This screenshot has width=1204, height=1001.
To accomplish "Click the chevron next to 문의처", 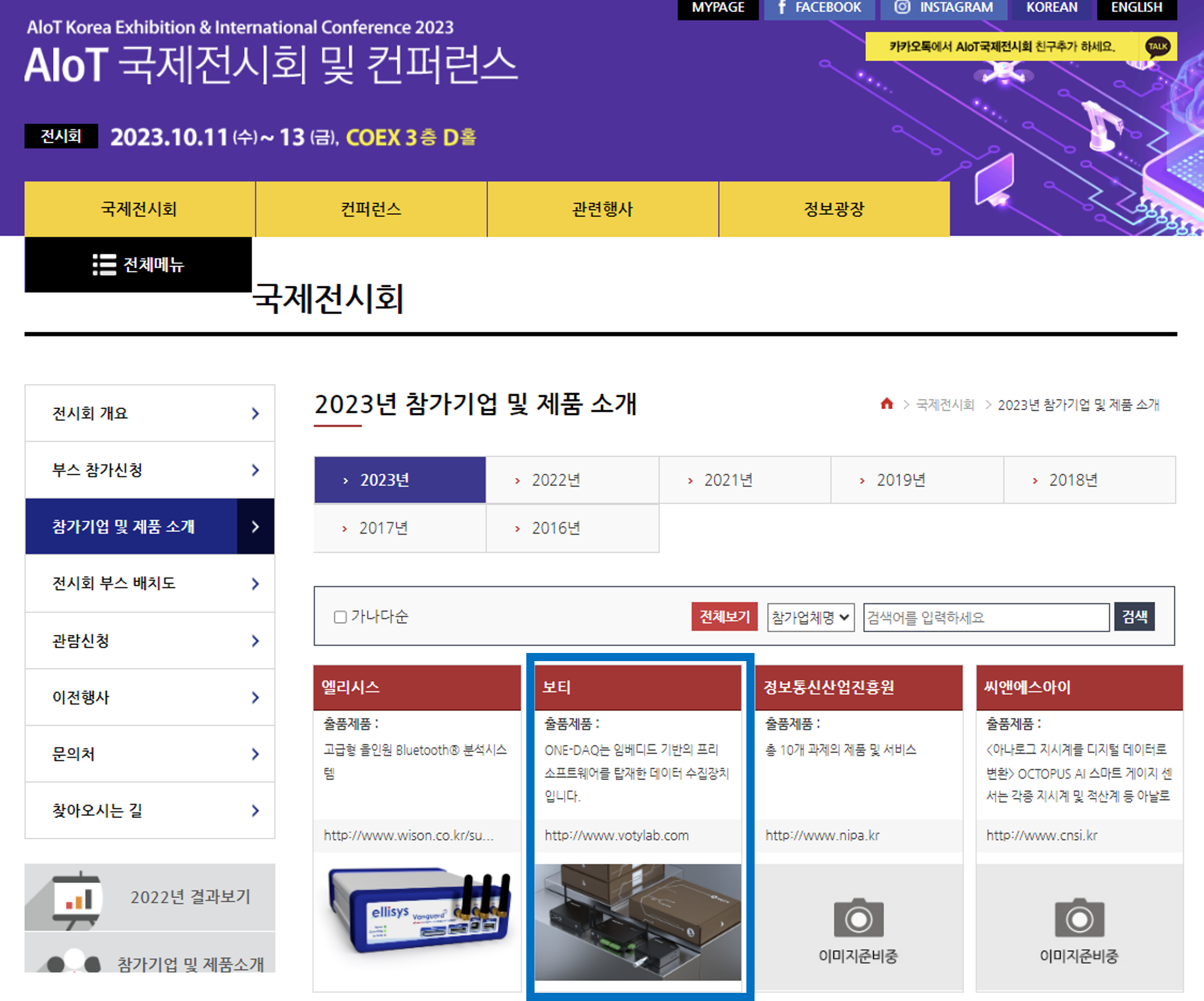I will [x=255, y=754].
